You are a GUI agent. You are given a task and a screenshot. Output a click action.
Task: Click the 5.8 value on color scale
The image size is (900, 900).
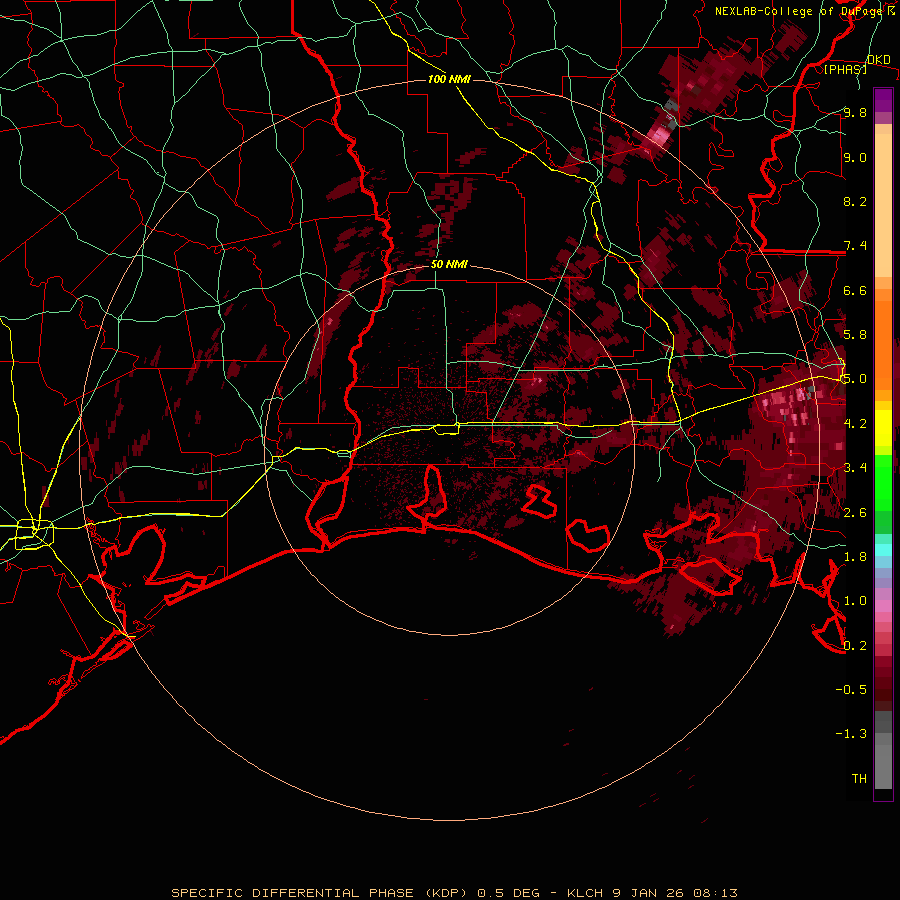point(855,335)
